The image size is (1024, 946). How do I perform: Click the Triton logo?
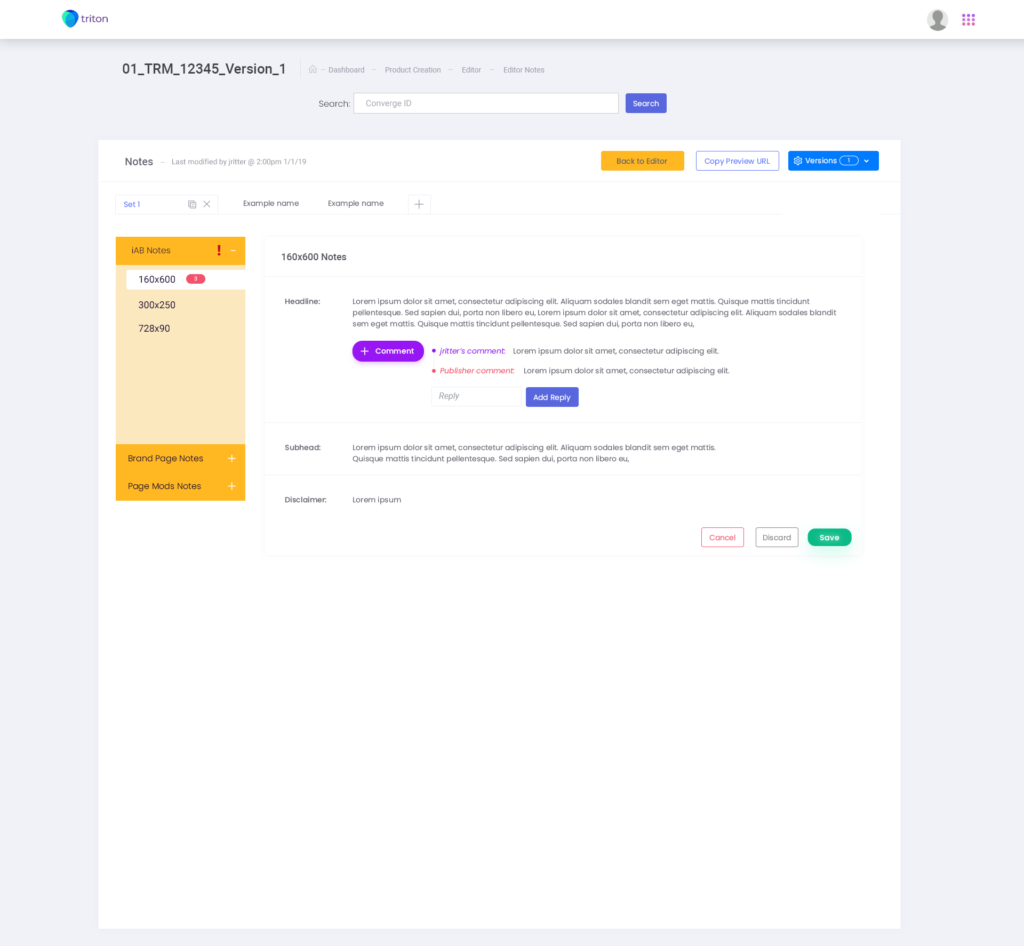tap(85, 19)
